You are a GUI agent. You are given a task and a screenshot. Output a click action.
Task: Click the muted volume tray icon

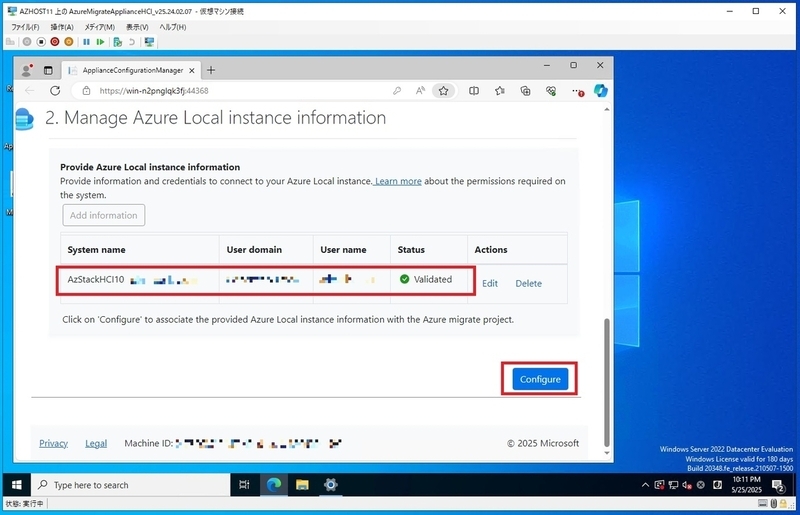click(x=687, y=485)
